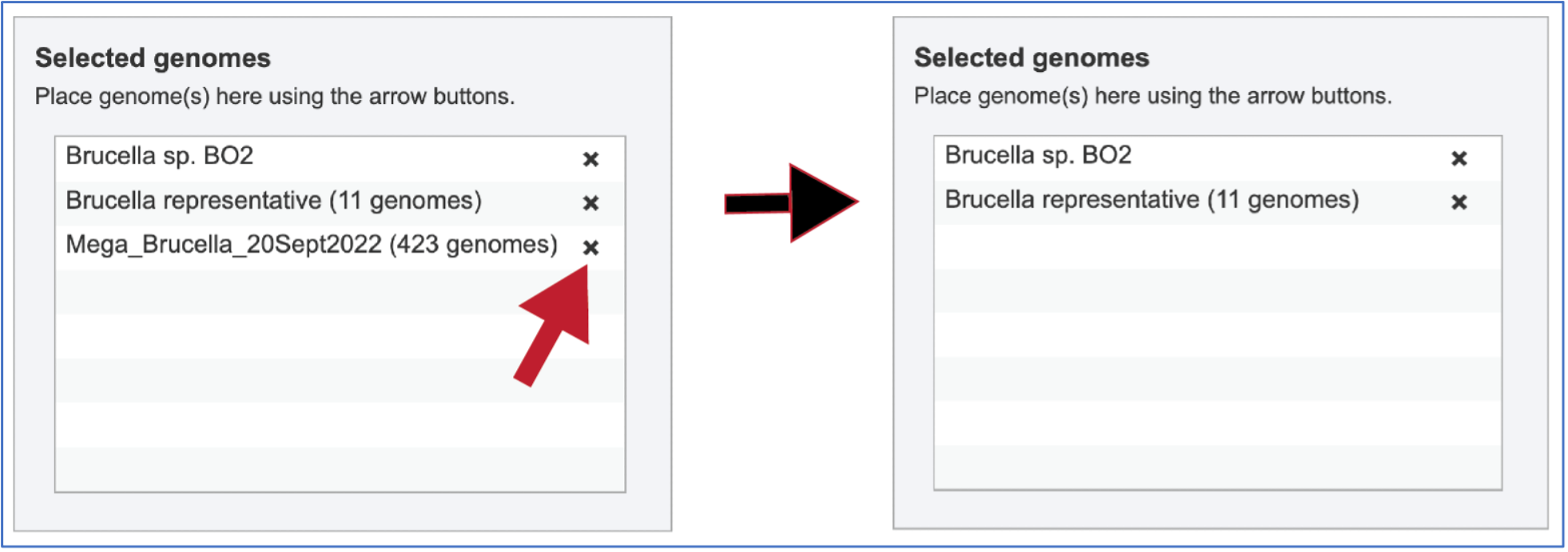Select Brucella representative row in left list
Screen dimensions: 1568x552
(x=340, y=203)
